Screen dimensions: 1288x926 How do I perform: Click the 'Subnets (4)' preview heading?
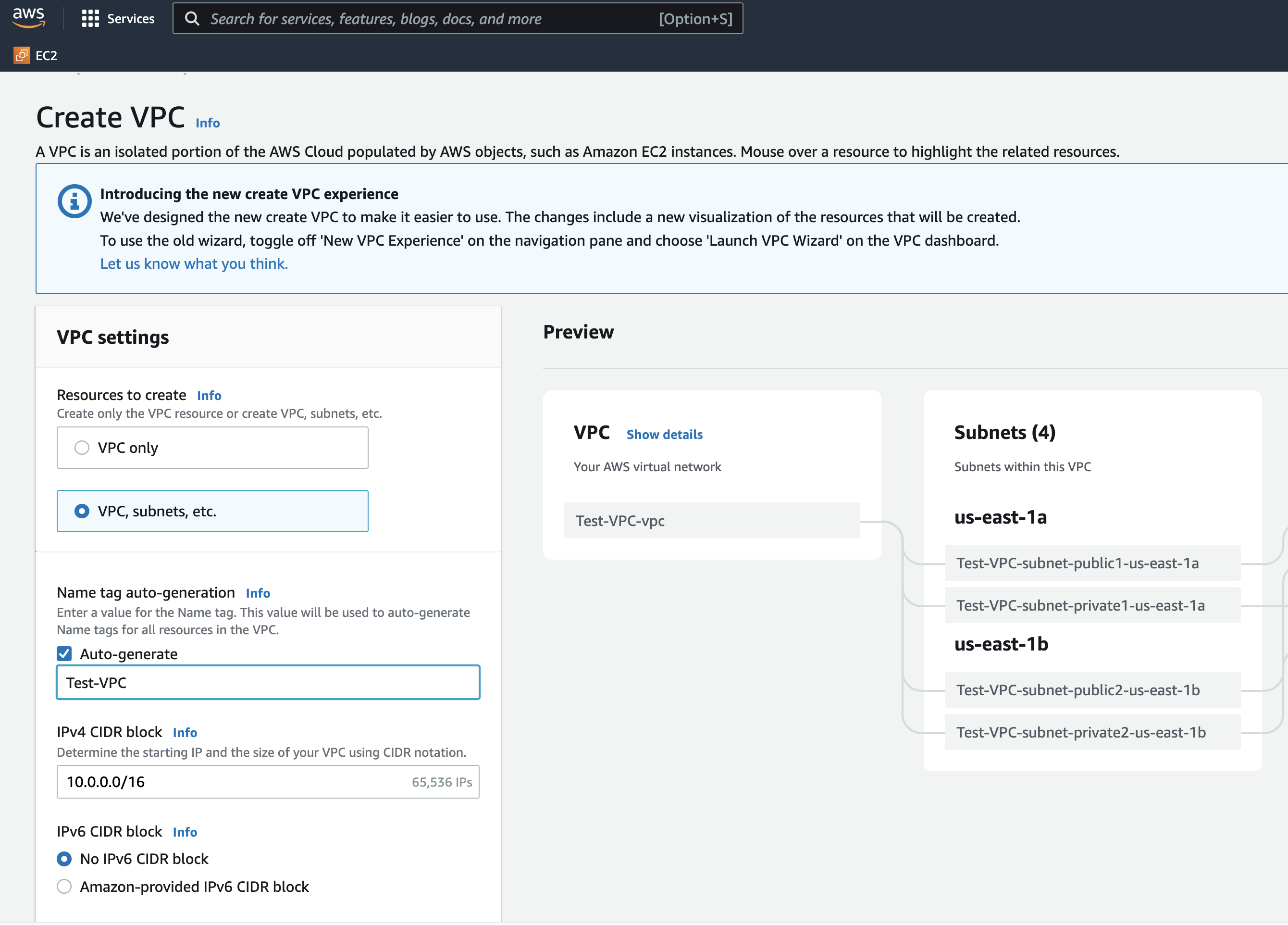tap(1004, 433)
